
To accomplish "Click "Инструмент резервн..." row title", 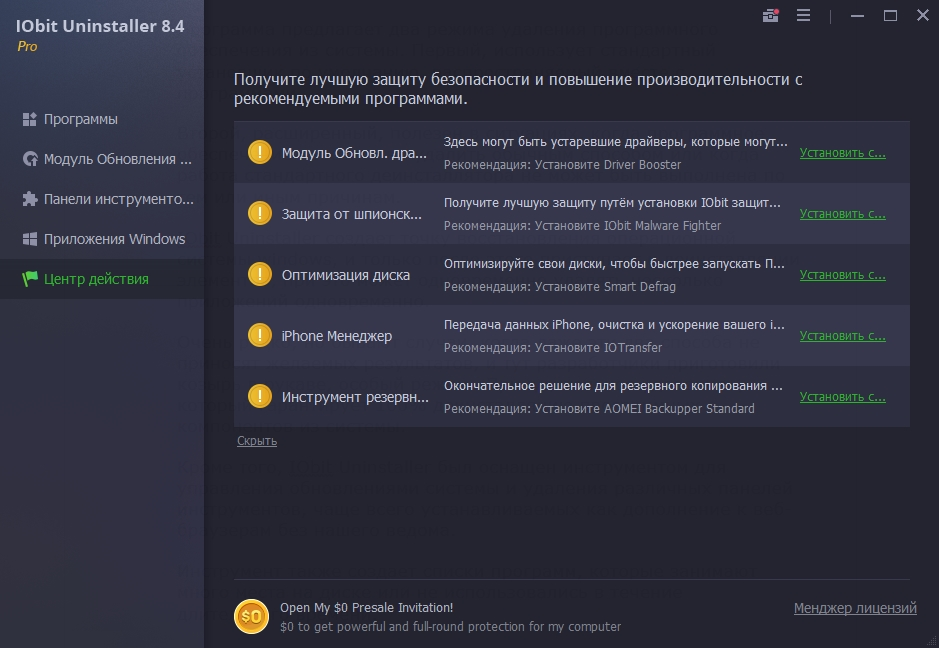I will click(355, 398).
